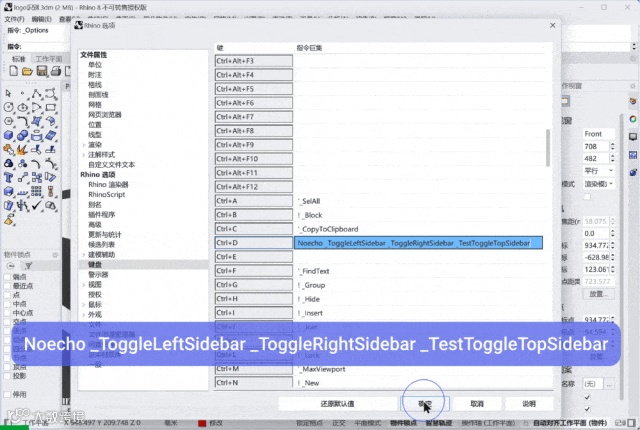This screenshot has height=430, width=640.
Task: Click the keyboard shortcuts list vertical scrollbar
Action: [x=548, y=148]
